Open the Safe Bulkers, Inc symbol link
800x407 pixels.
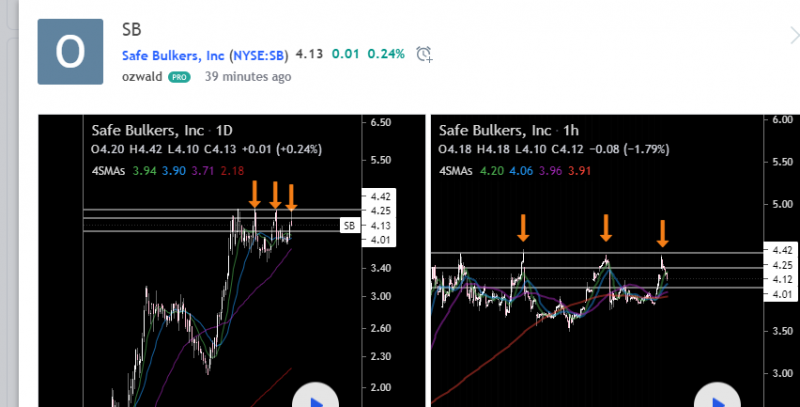[x=172, y=54]
